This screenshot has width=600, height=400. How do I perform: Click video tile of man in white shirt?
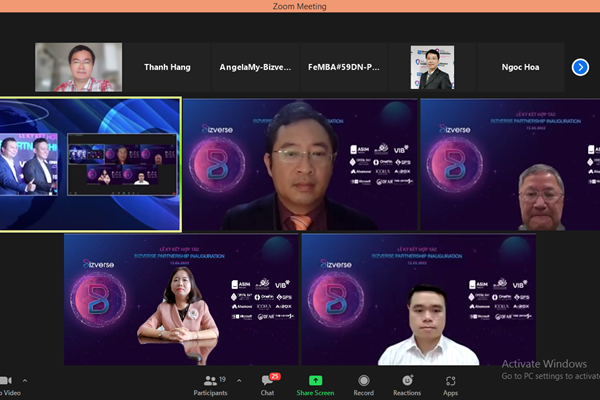(x=419, y=299)
